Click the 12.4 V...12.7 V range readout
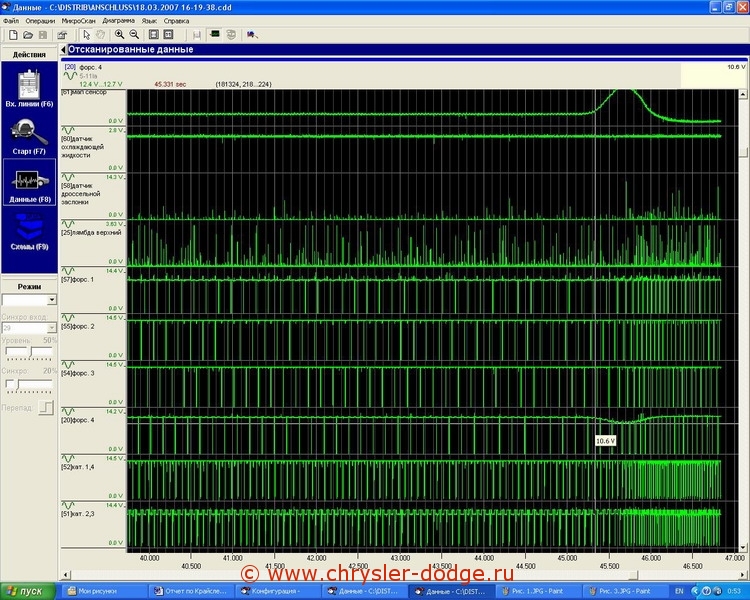750x600 pixels. 101,84
